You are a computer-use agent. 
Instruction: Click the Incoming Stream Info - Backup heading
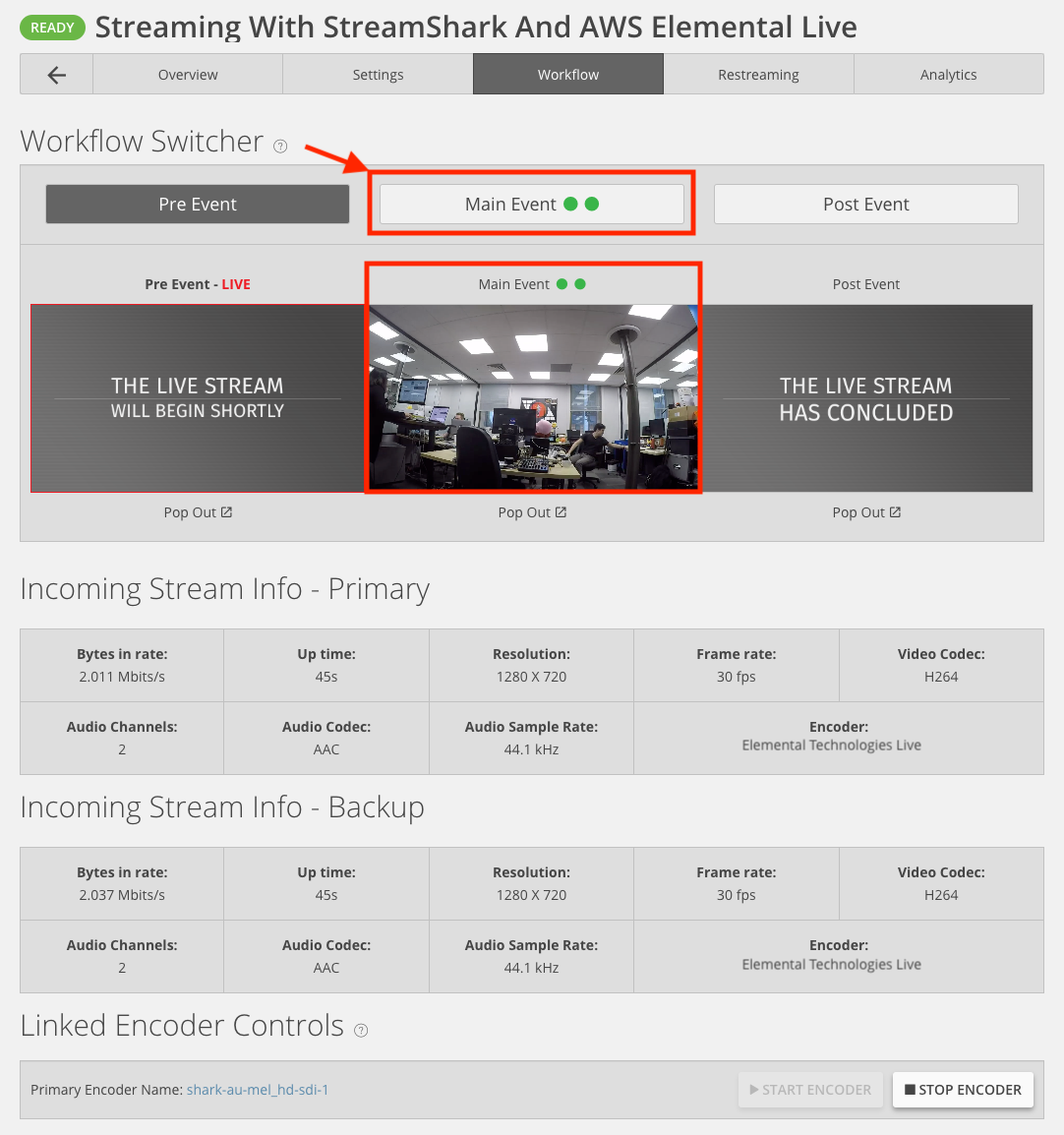pyautogui.click(x=222, y=807)
